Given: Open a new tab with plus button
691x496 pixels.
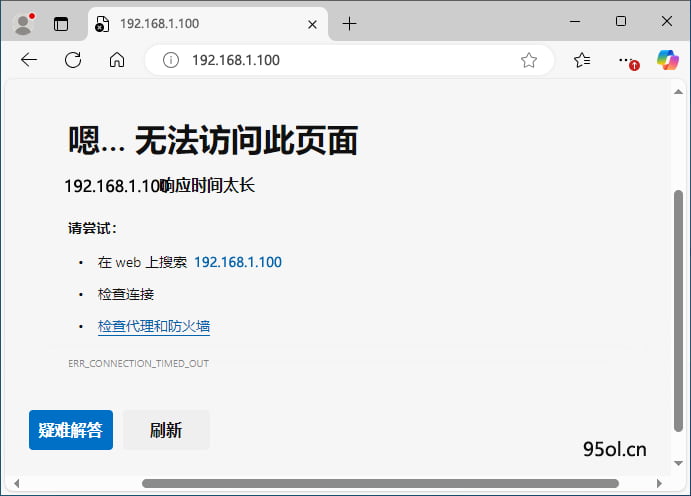Looking at the screenshot, I should click(x=349, y=24).
